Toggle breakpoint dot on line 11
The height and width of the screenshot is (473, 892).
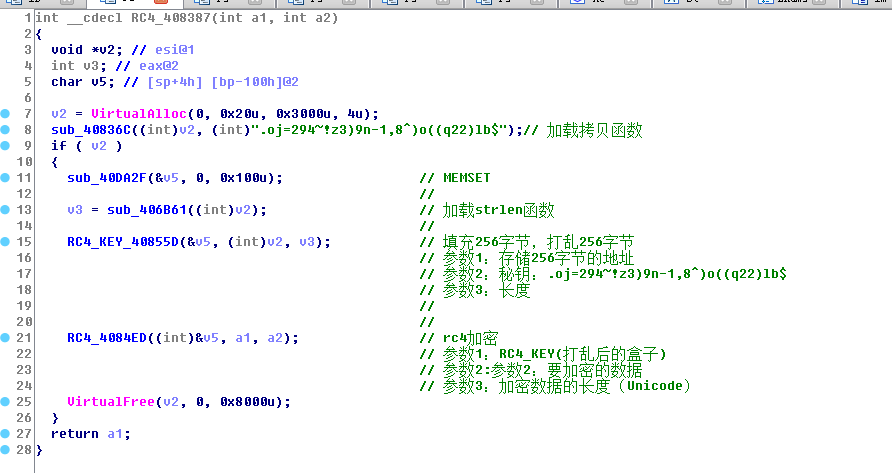pos(5,178)
